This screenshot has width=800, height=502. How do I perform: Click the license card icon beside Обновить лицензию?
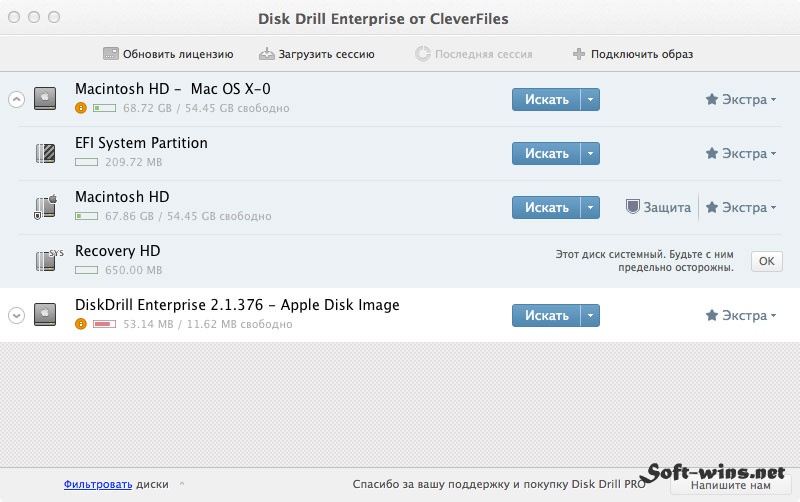click(111, 54)
